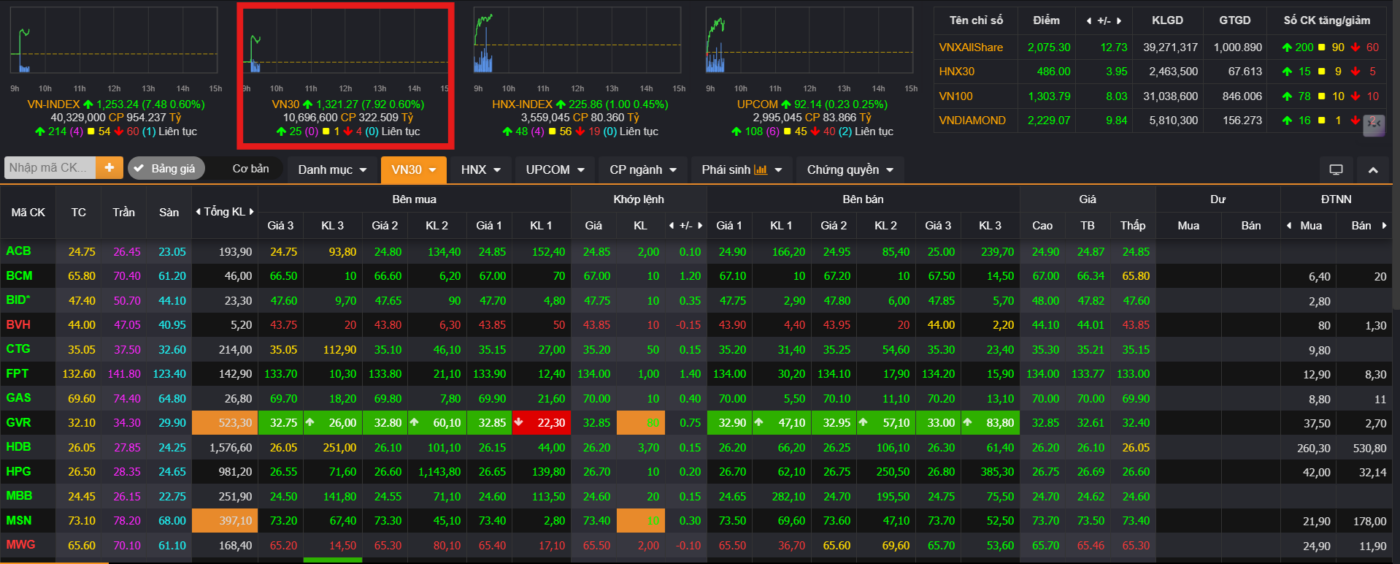Image resolution: width=1400 pixels, height=564 pixels.
Task: Select the MWG stock code
Action: pyautogui.click(x=20, y=545)
